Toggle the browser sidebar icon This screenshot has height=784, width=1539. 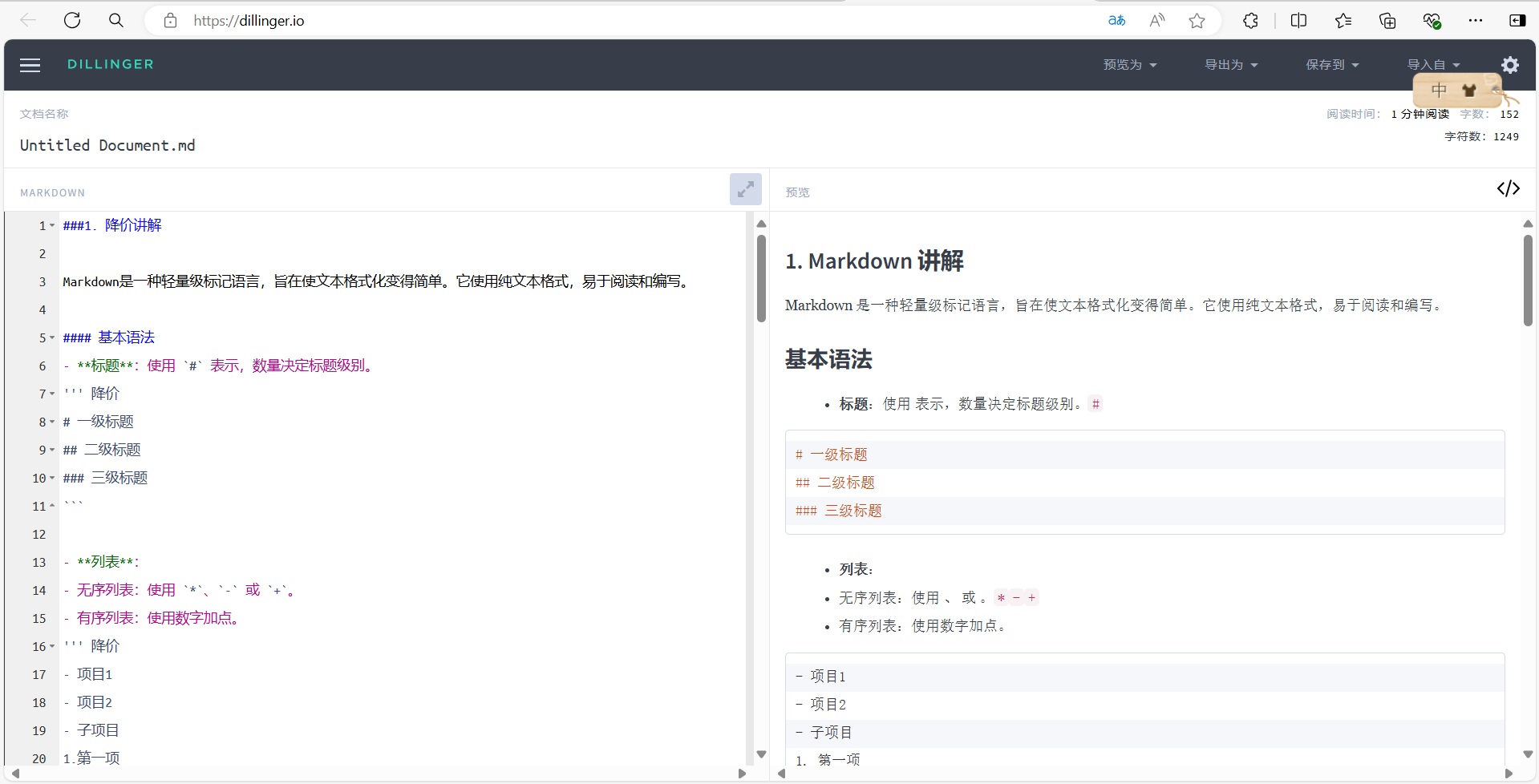click(1517, 21)
